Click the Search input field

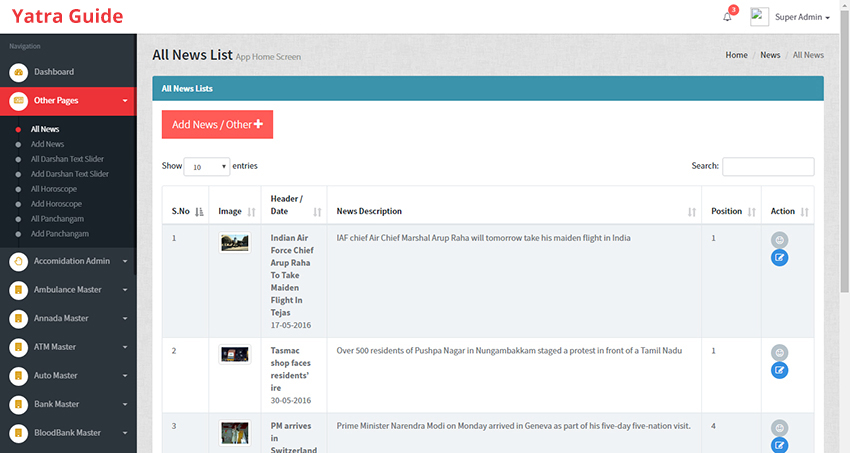tap(768, 167)
